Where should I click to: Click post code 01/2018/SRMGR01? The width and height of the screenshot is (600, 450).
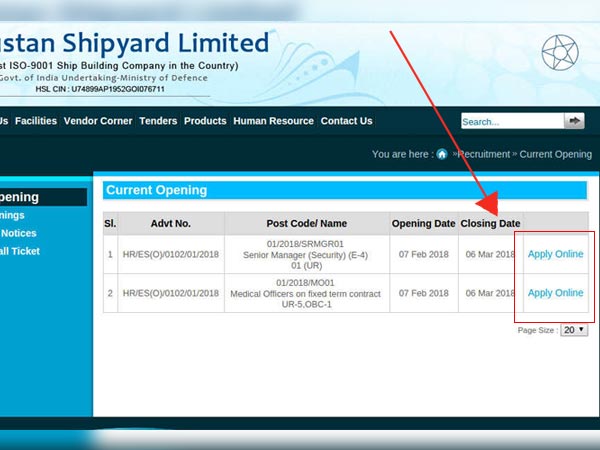click(305, 244)
